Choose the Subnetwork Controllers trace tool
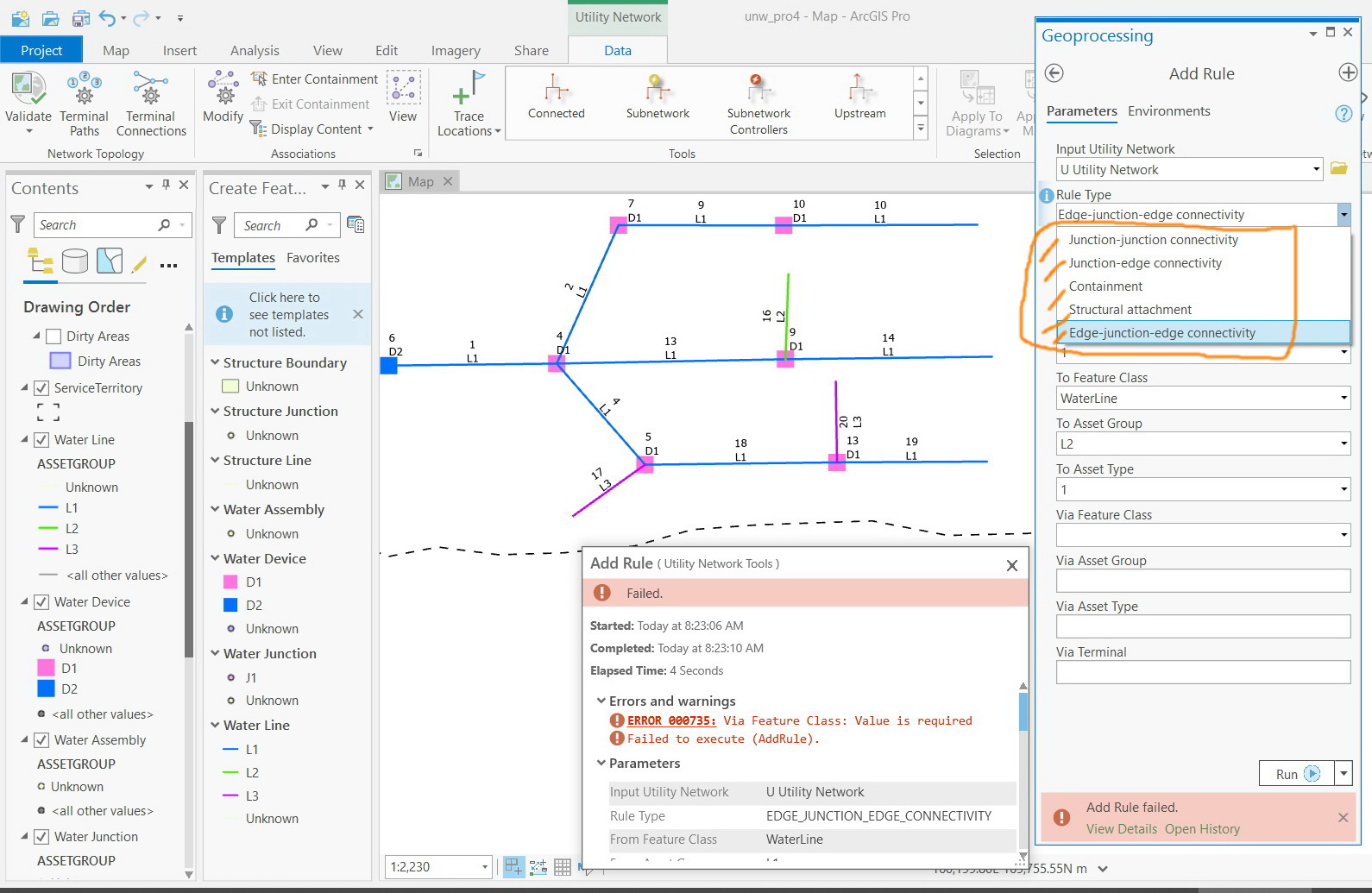 click(758, 104)
